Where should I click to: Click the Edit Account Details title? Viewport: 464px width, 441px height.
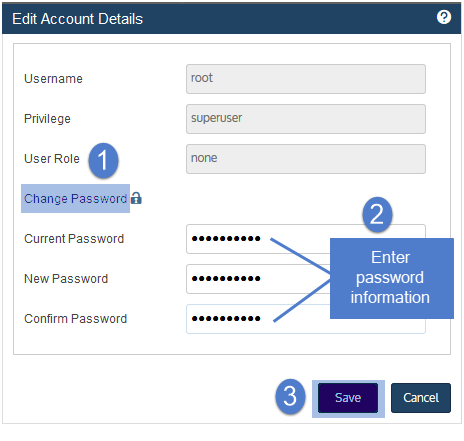click(77, 19)
